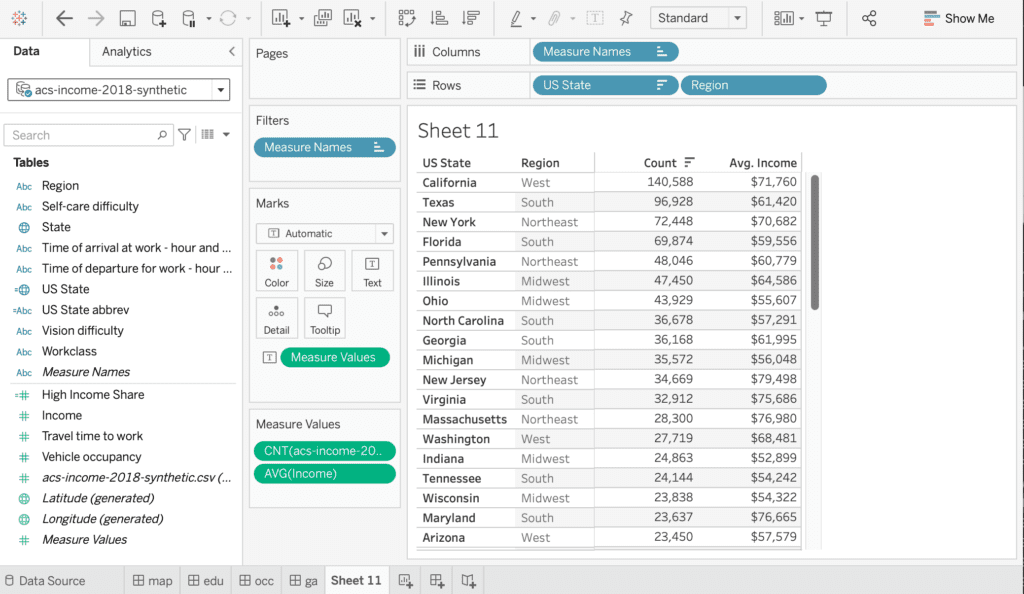Select the Measure Values pill on Marks
The image size is (1024, 594).
tap(335, 357)
